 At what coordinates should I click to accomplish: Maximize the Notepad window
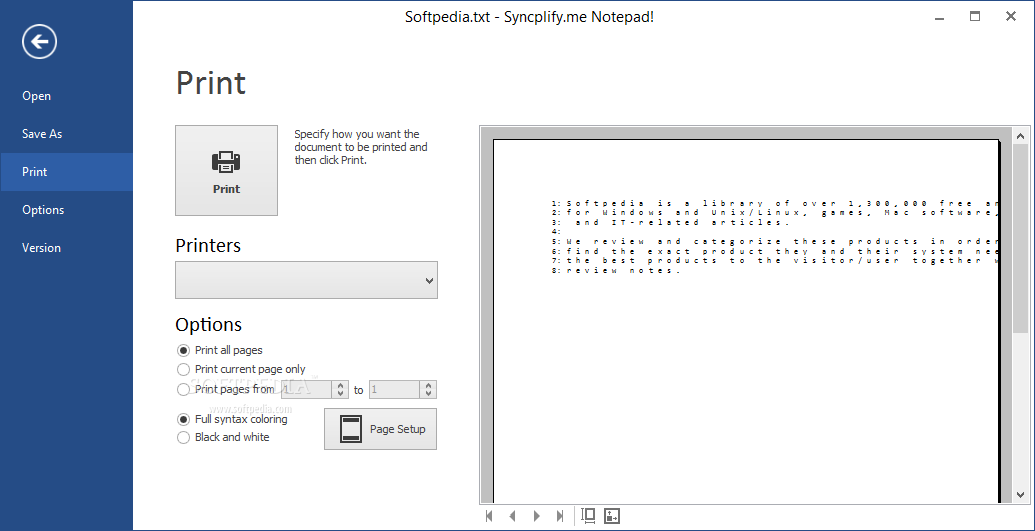975,17
